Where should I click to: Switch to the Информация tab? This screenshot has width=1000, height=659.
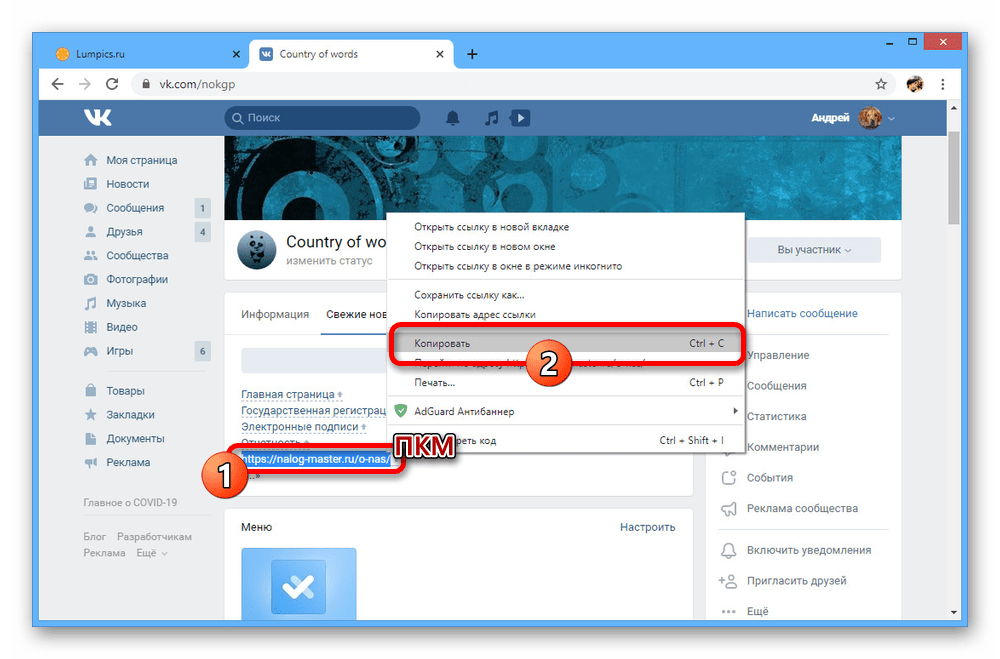275,315
